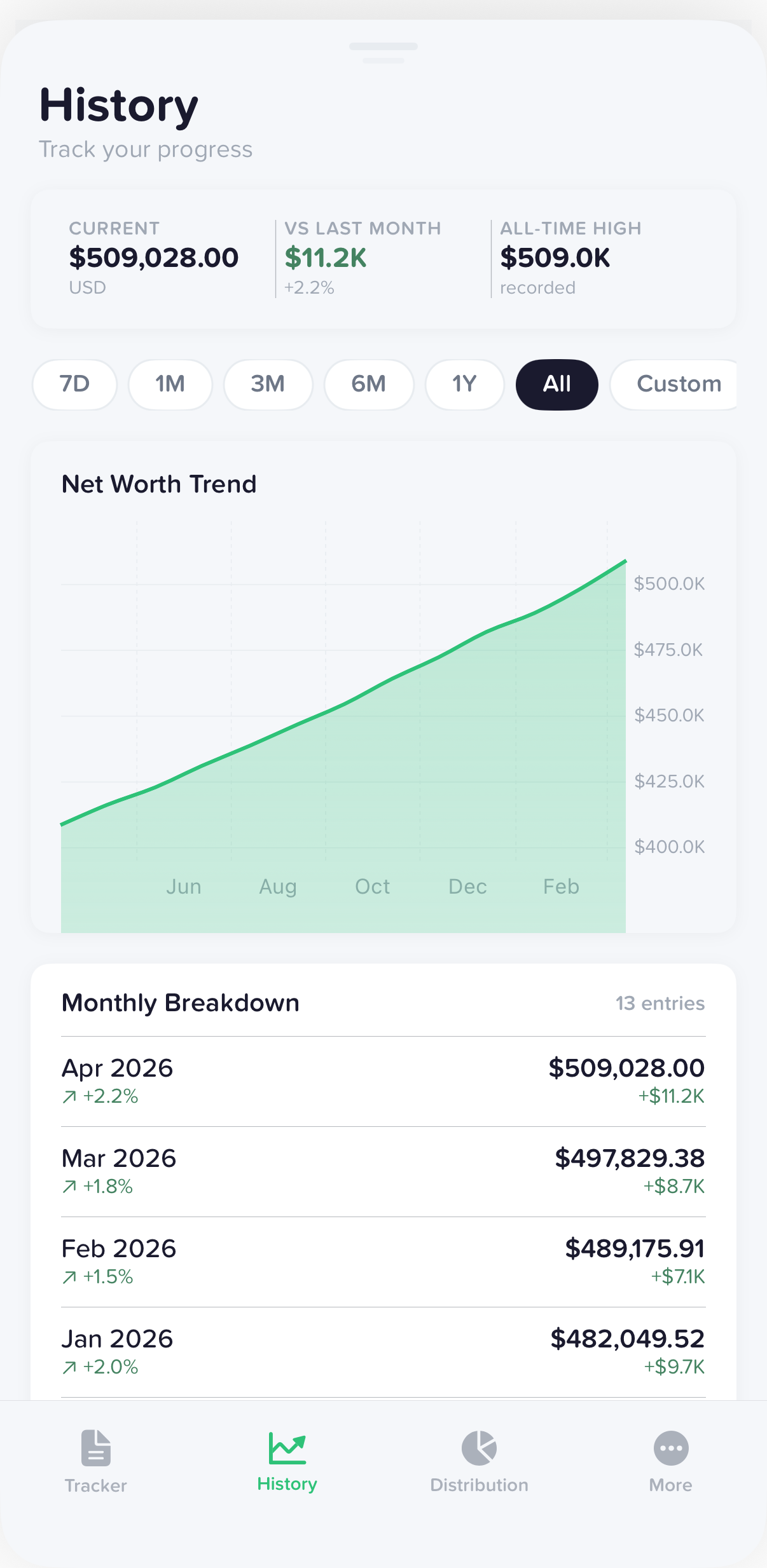The width and height of the screenshot is (767, 1568).
Task: Open the Distribution pie chart icon
Action: pos(479,1448)
